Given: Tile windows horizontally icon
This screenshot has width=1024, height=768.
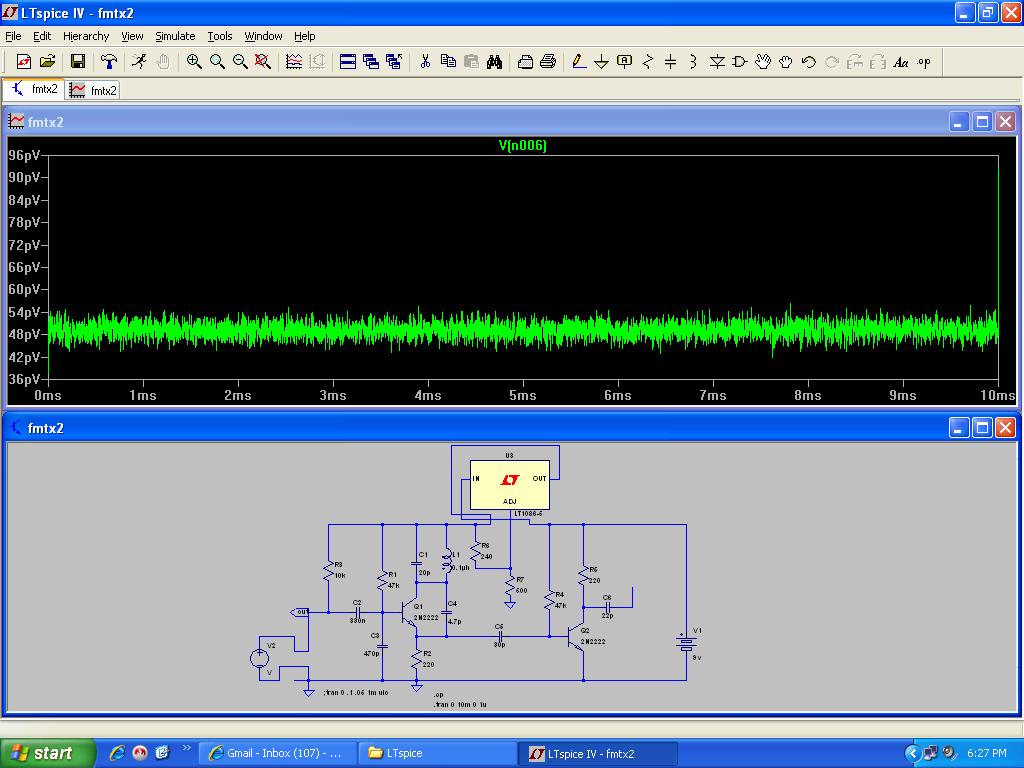Looking at the screenshot, I should [347, 61].
